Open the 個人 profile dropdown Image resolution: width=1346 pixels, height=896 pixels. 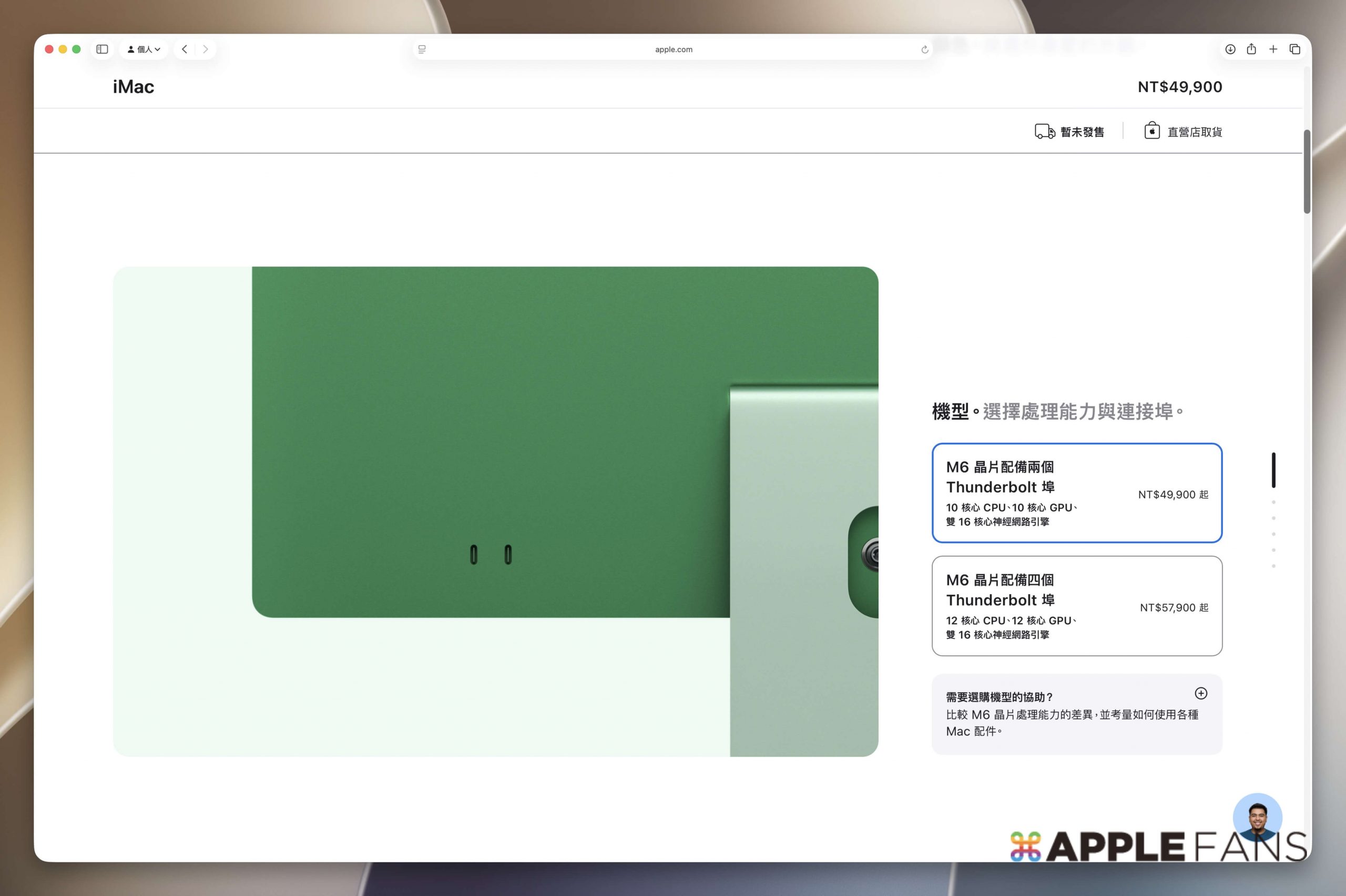[x=144, y=49]
